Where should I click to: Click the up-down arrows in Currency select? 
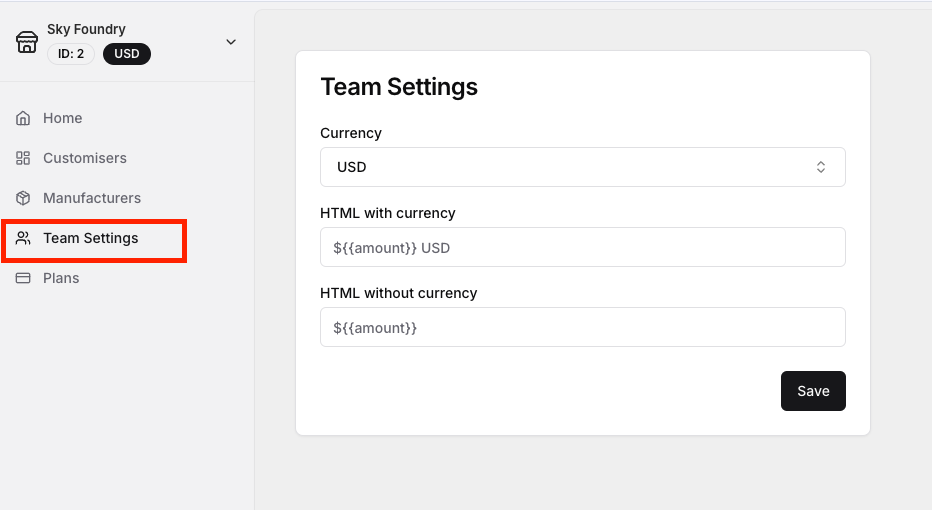tap(820, 167)
